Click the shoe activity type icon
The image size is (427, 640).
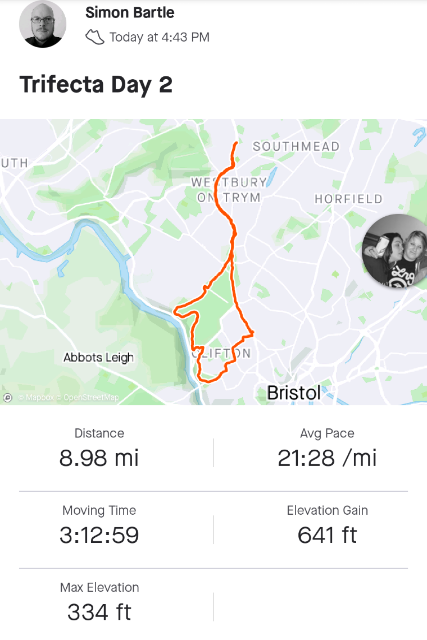click(94, 37)
